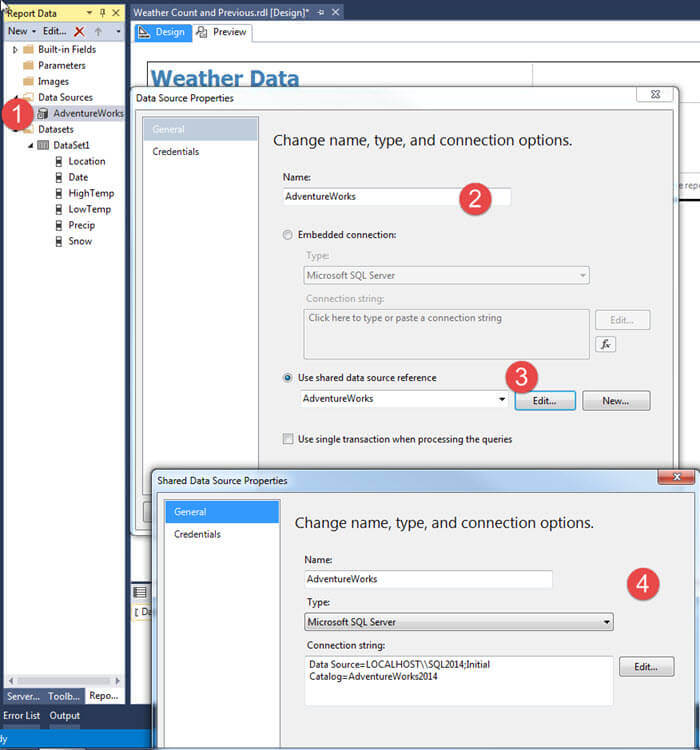Open the Report Data toolbar overflow arrow
This screenshot has height=750, width=700.
pos(118,32)
